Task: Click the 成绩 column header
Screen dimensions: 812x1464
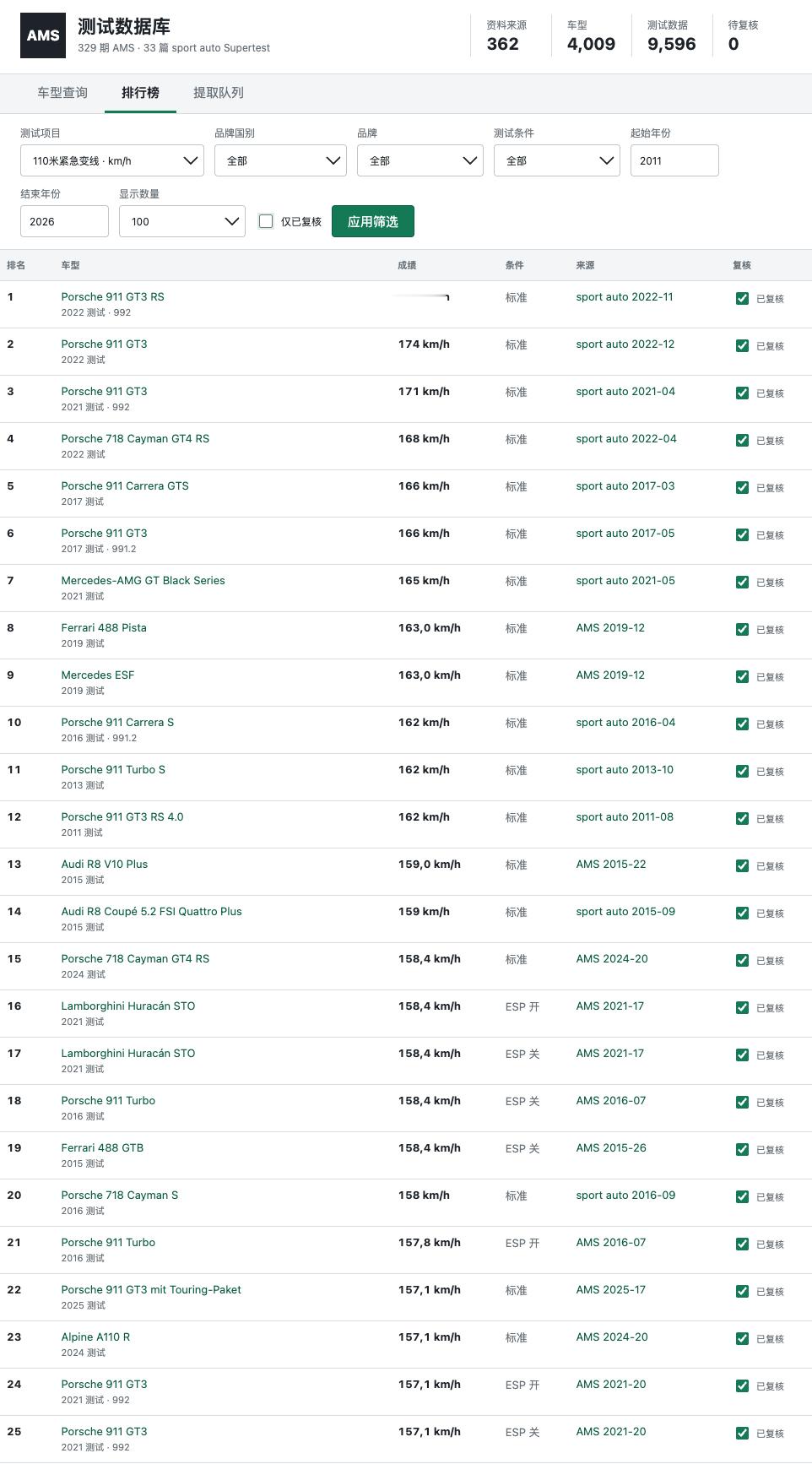Action: point(407,265)
